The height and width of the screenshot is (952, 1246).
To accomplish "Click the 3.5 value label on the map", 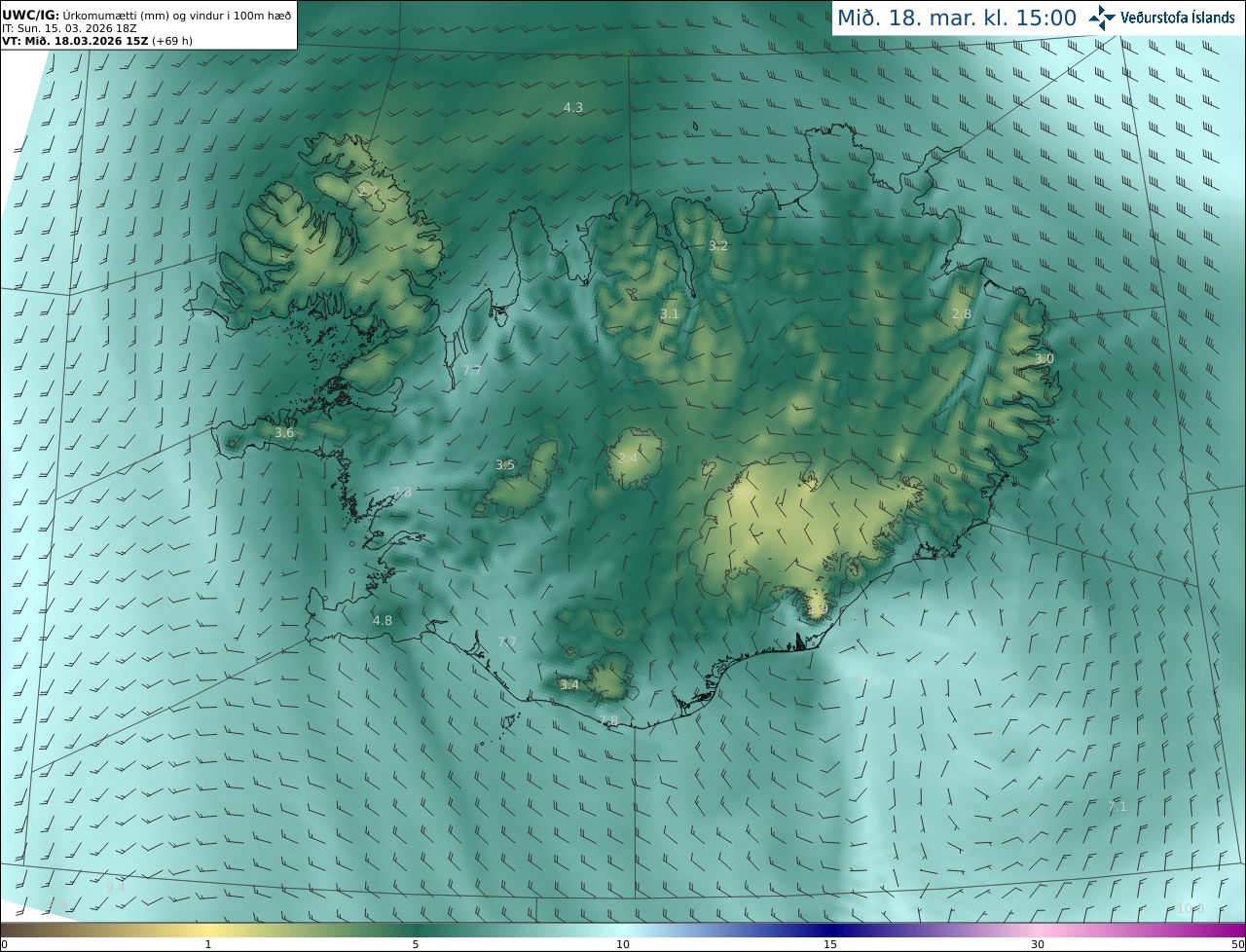I will pos(505,464).
